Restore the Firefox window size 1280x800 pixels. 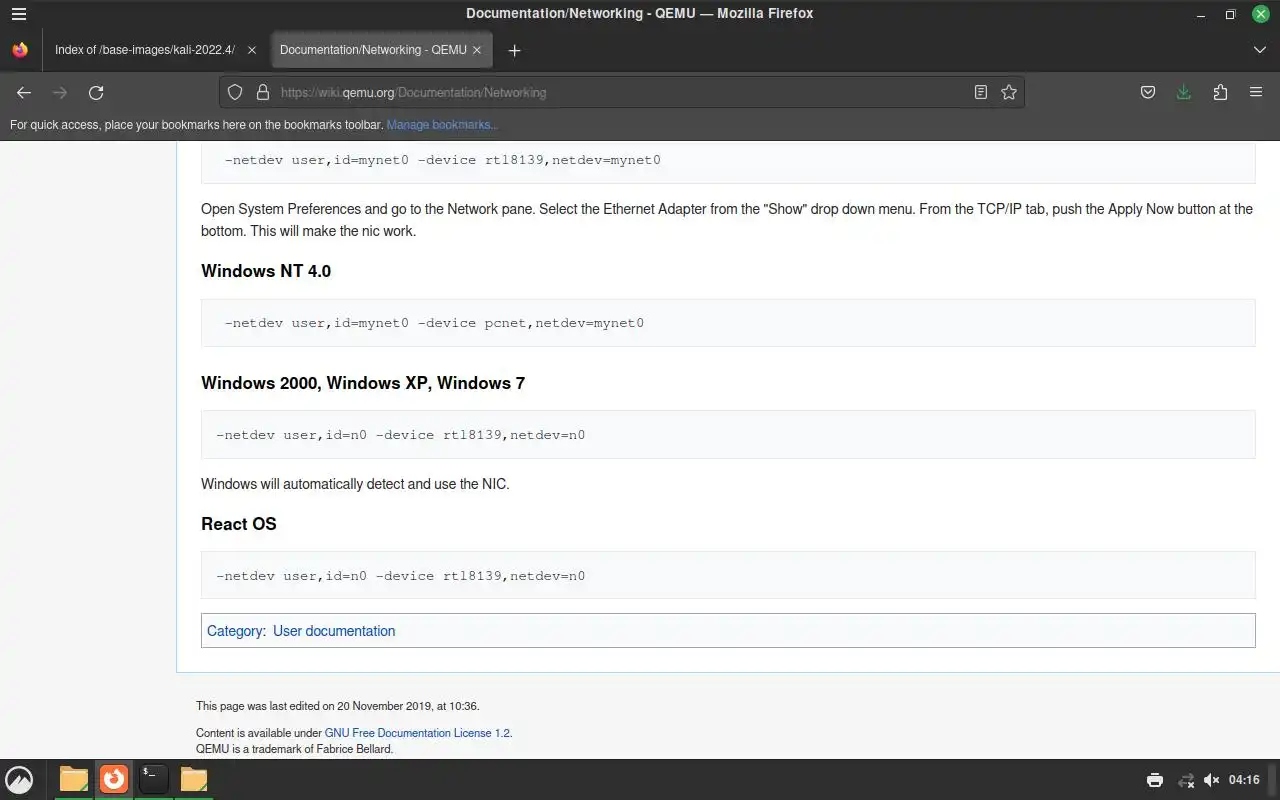(x=1231, y=14)
